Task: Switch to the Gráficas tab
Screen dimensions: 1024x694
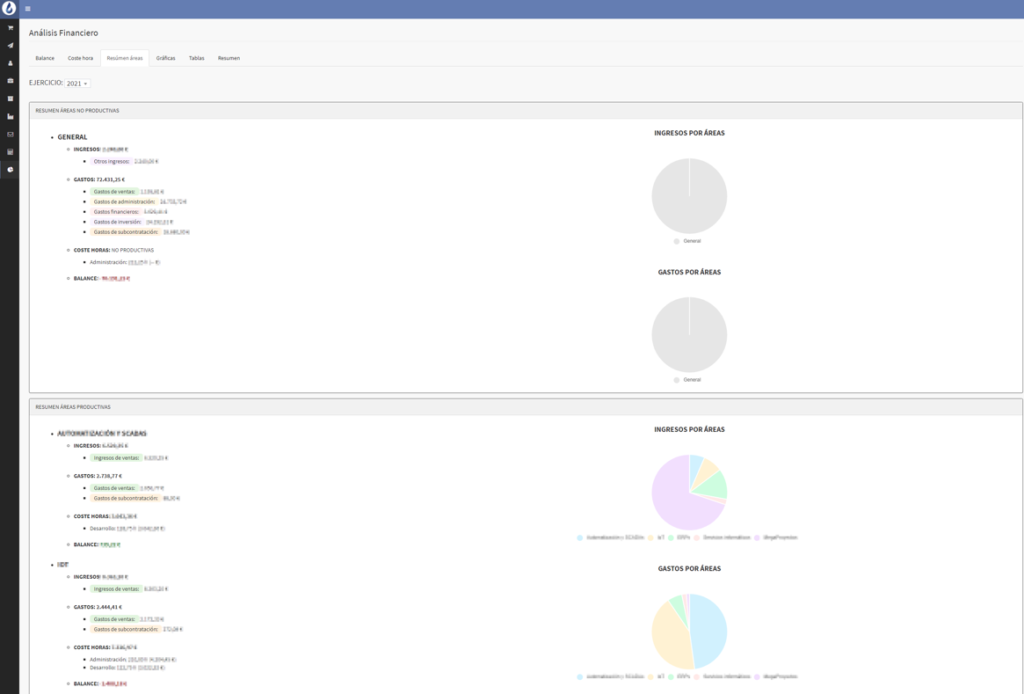Action: tap(166, 58)
